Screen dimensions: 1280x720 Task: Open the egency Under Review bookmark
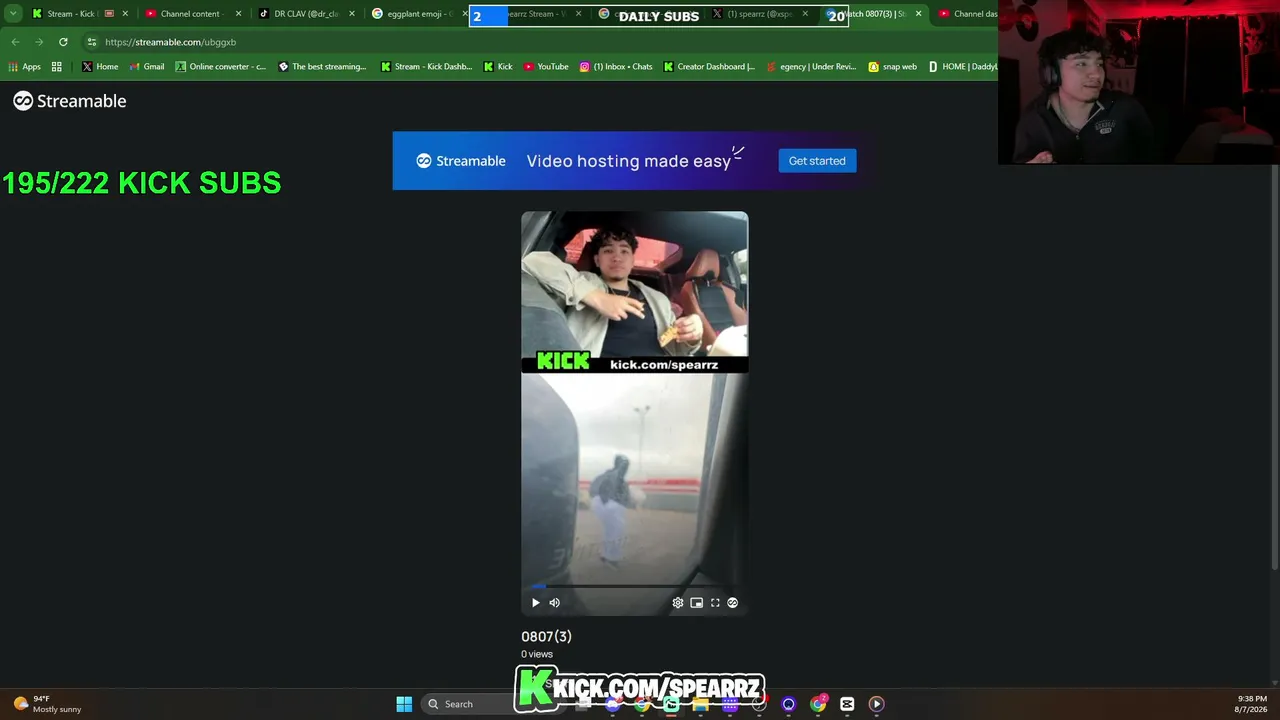point(811,67)
